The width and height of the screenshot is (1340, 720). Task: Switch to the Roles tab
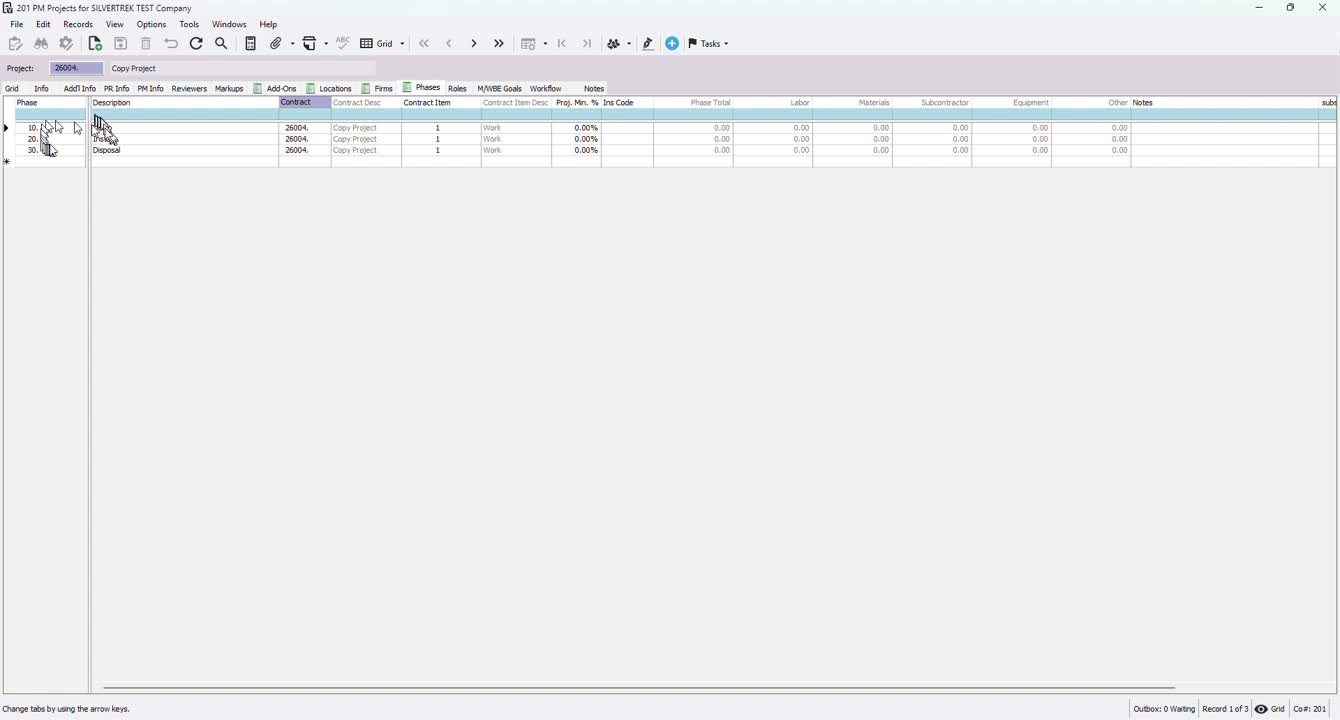[x=458, y=89]
